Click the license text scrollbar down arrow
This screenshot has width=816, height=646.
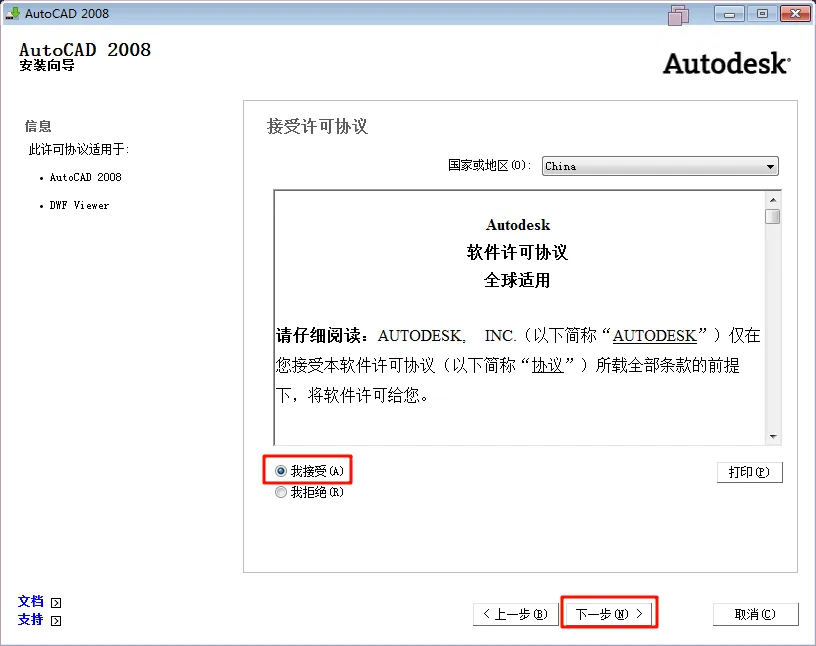click(x=773, y=437)
